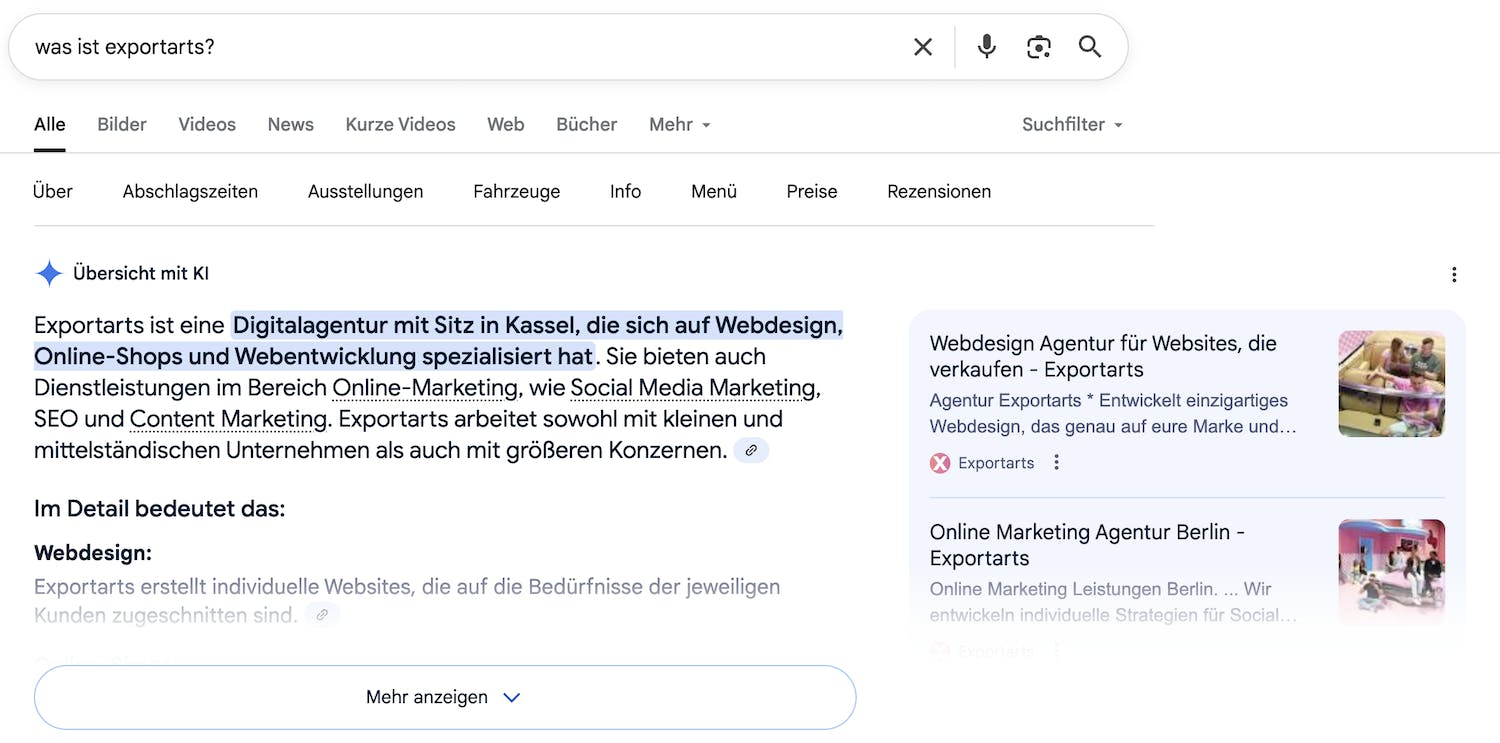Switch to the Videos tab

pyautogui.click(x=207, y=124)
